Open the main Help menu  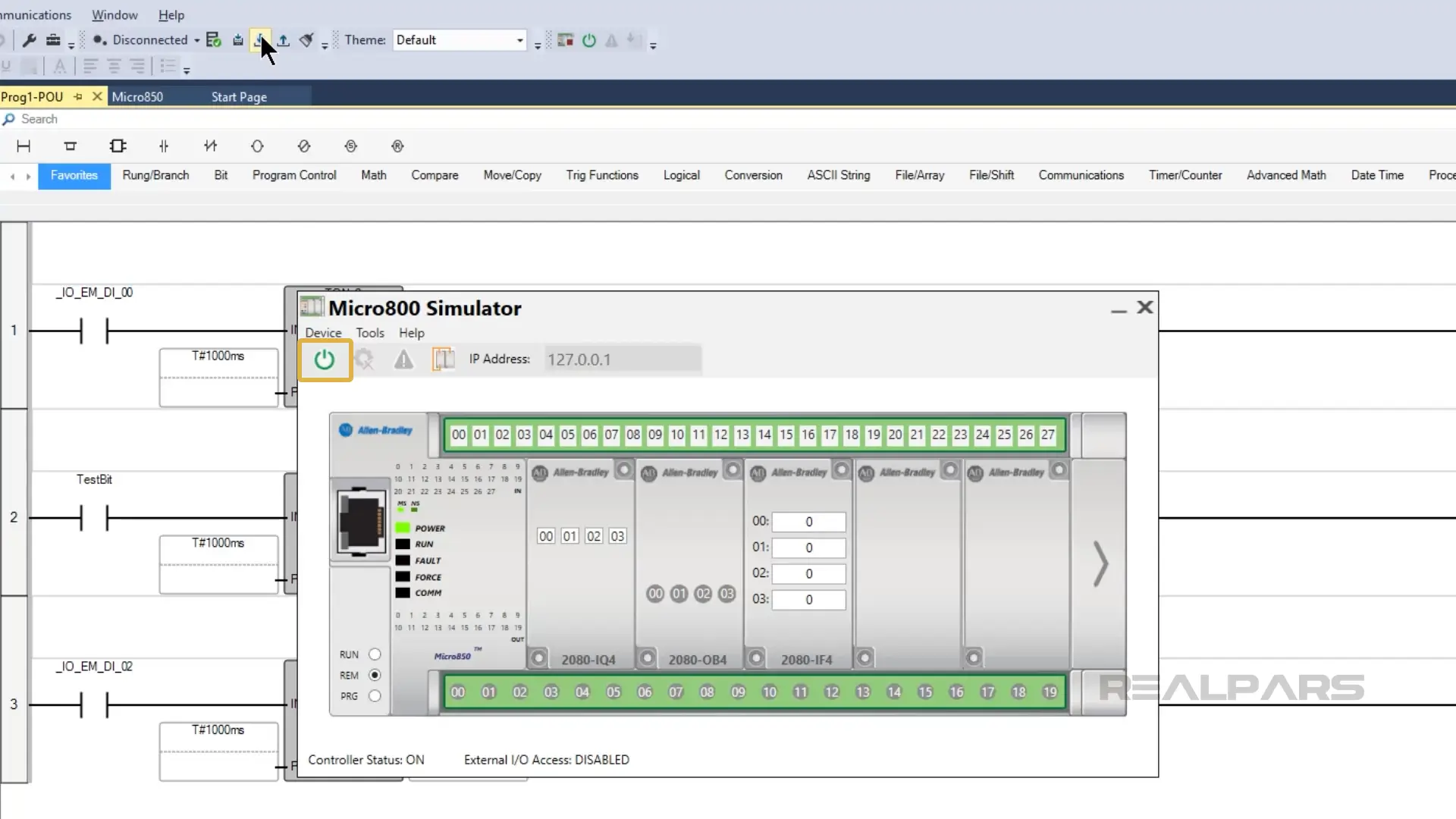click(x=171, y=15)
